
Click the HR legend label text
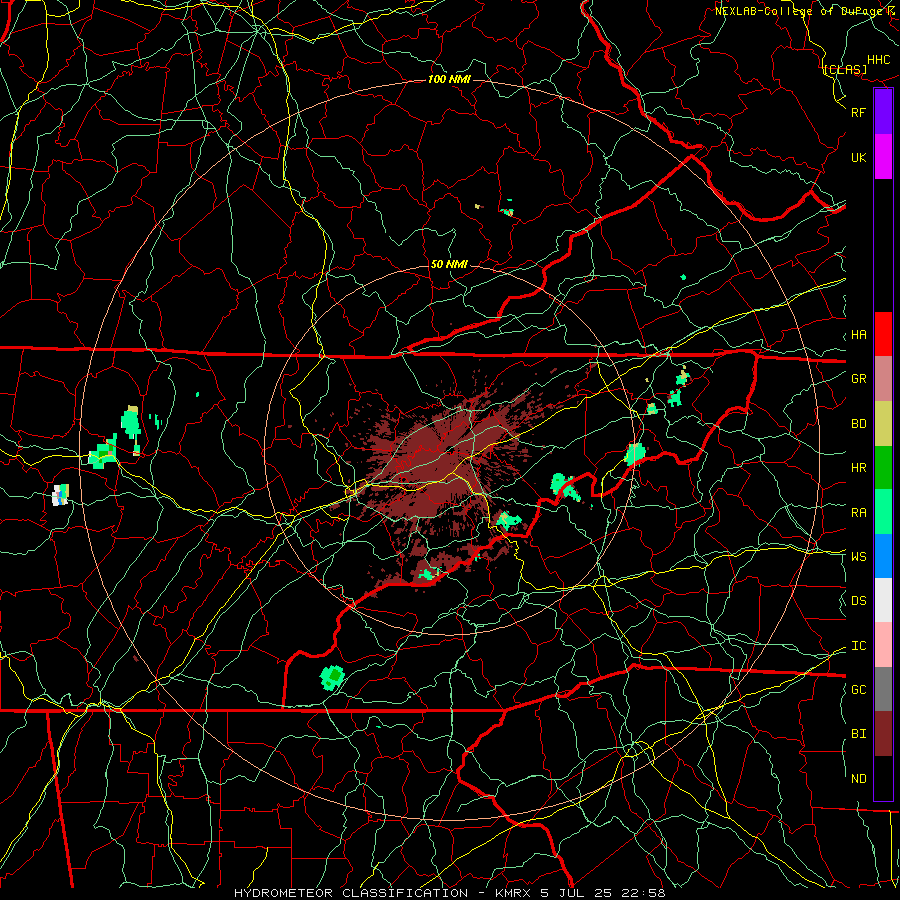tap(858, 468)
